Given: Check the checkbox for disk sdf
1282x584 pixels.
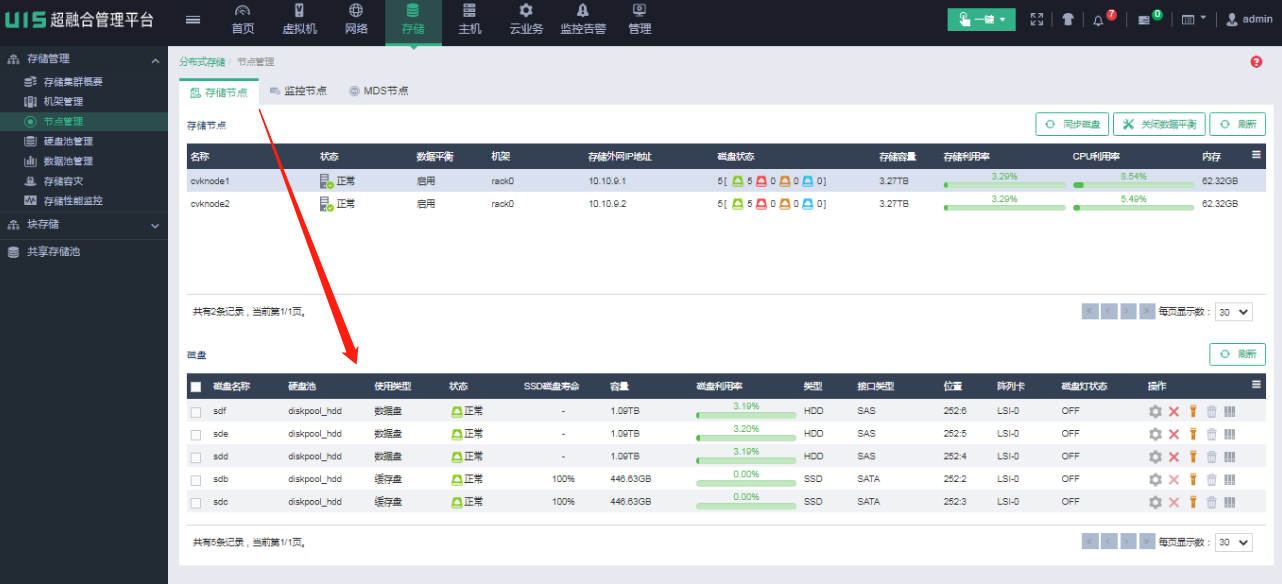Looking at the screenshot, I should [196, 411].
